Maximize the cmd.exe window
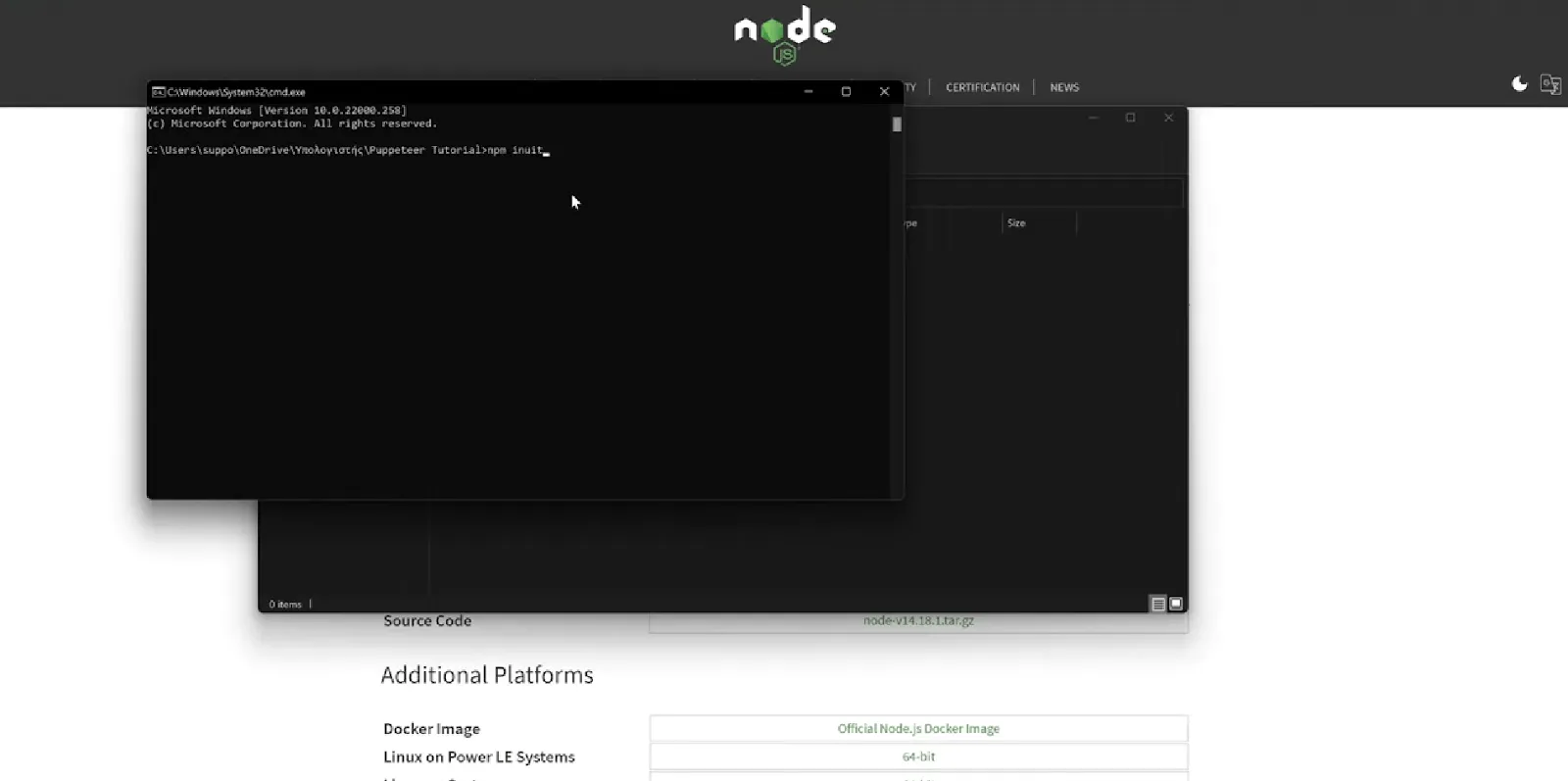Viewport: 1568px width, 781px height. click(x=846, y=91)
